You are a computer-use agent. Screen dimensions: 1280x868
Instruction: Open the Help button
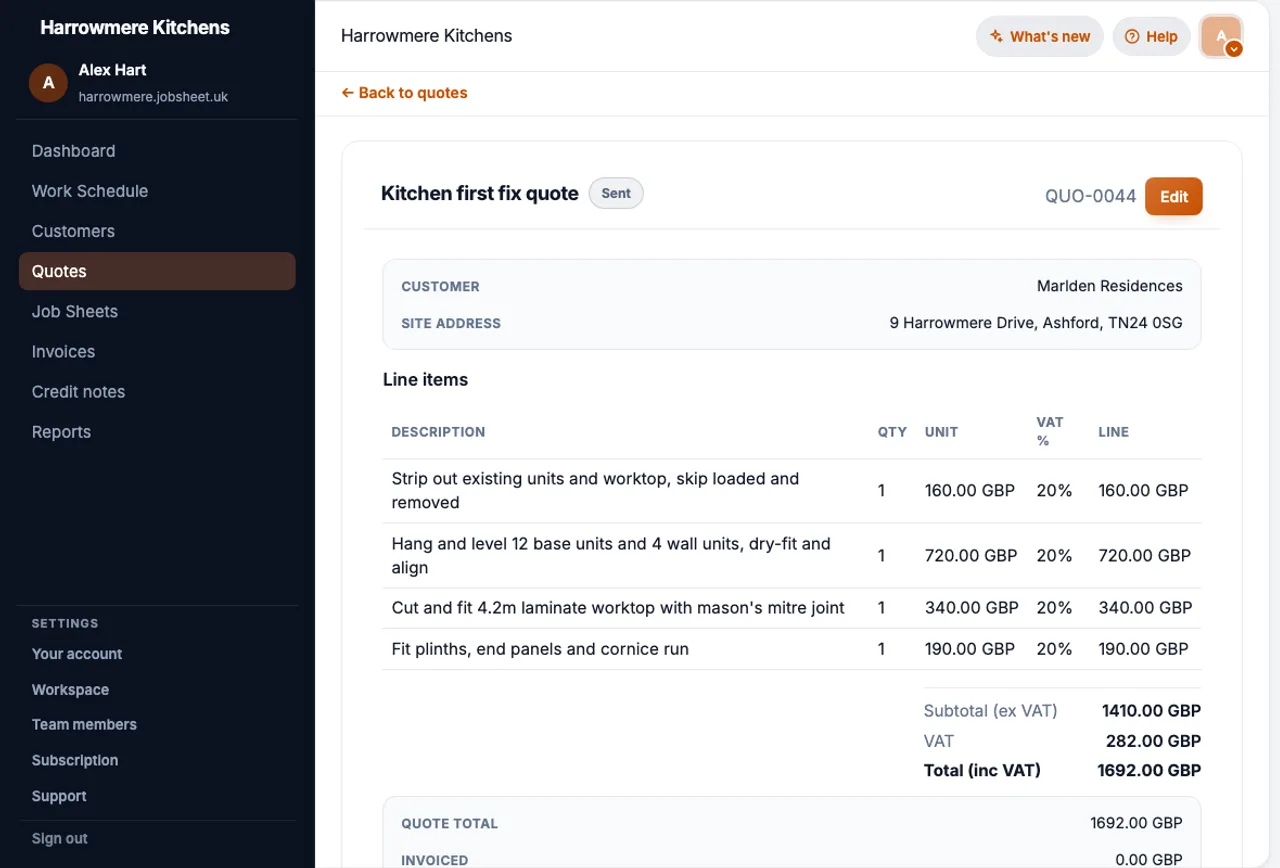pos(1151,37)
